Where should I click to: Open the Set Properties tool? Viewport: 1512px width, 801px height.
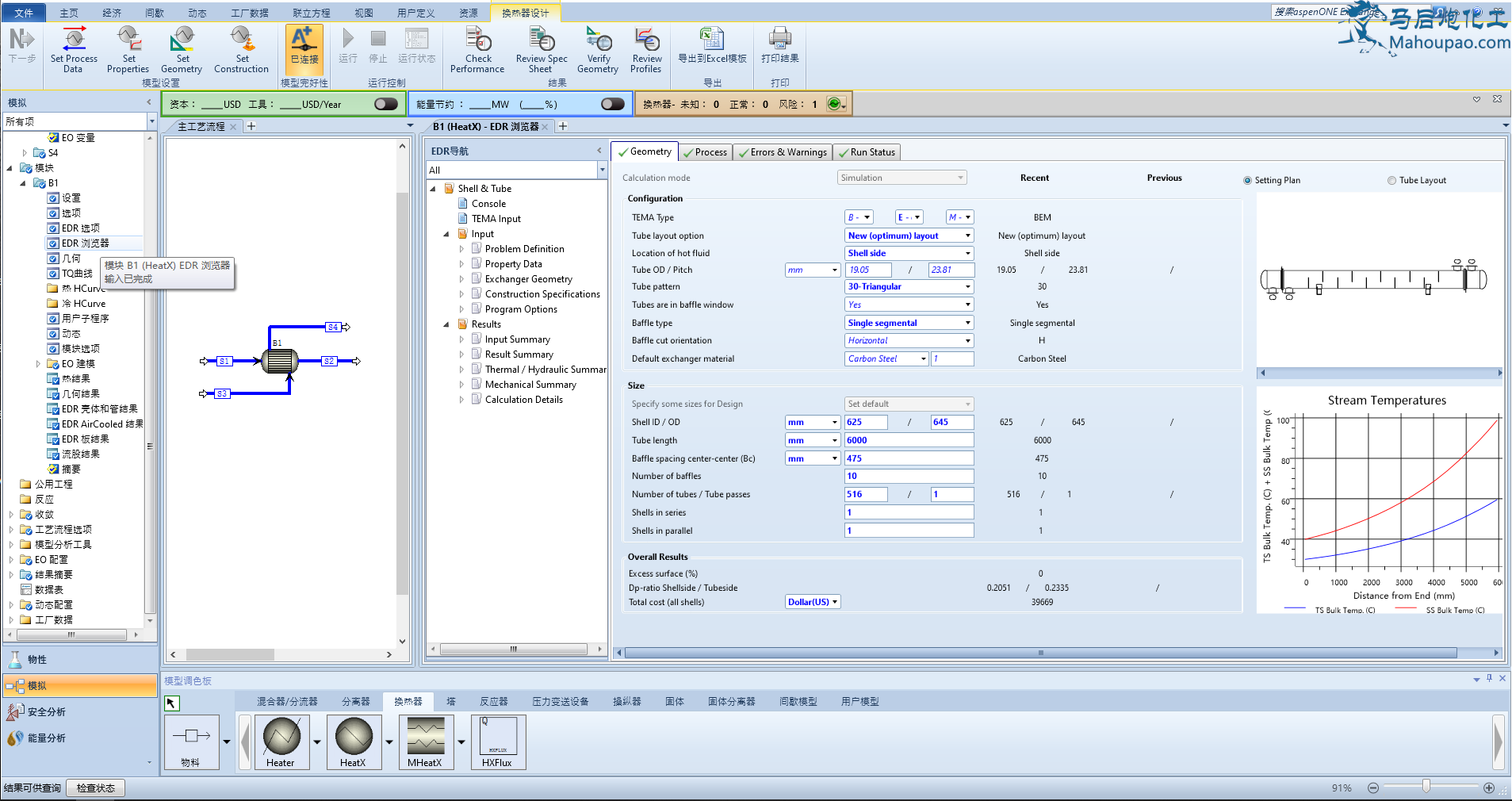128,49
